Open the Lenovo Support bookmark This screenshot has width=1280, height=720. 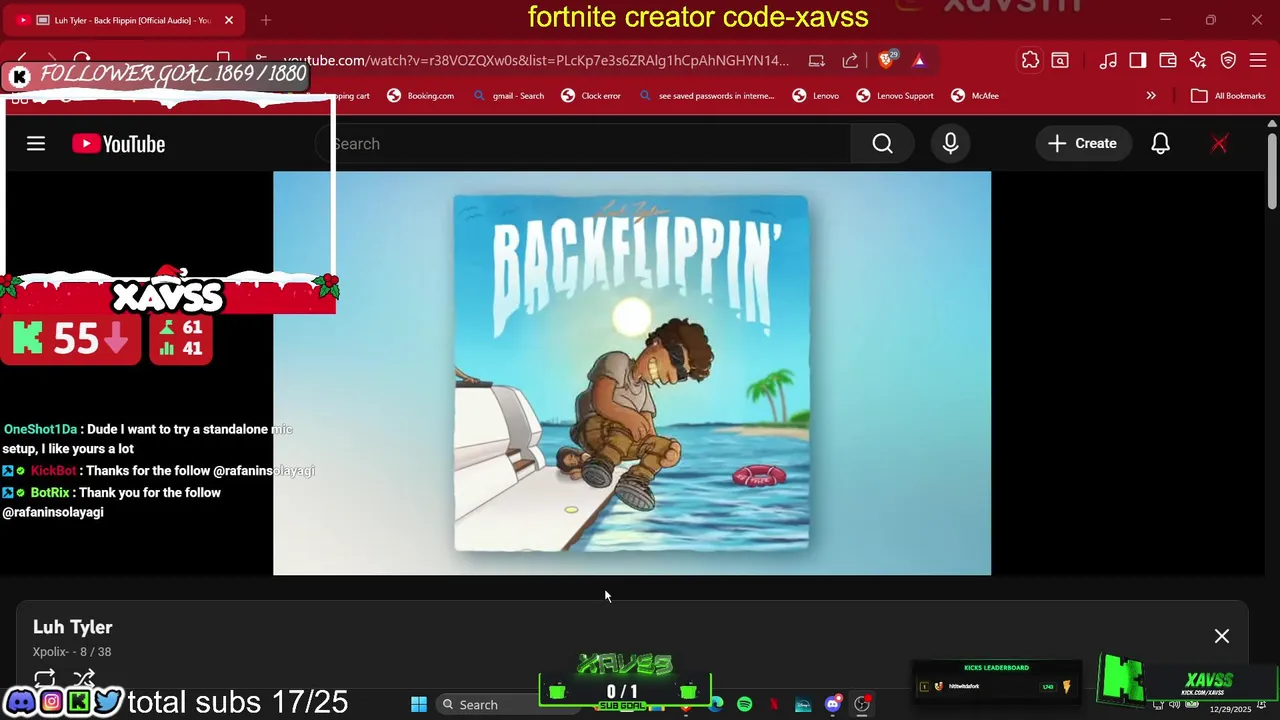click(894, 96)
